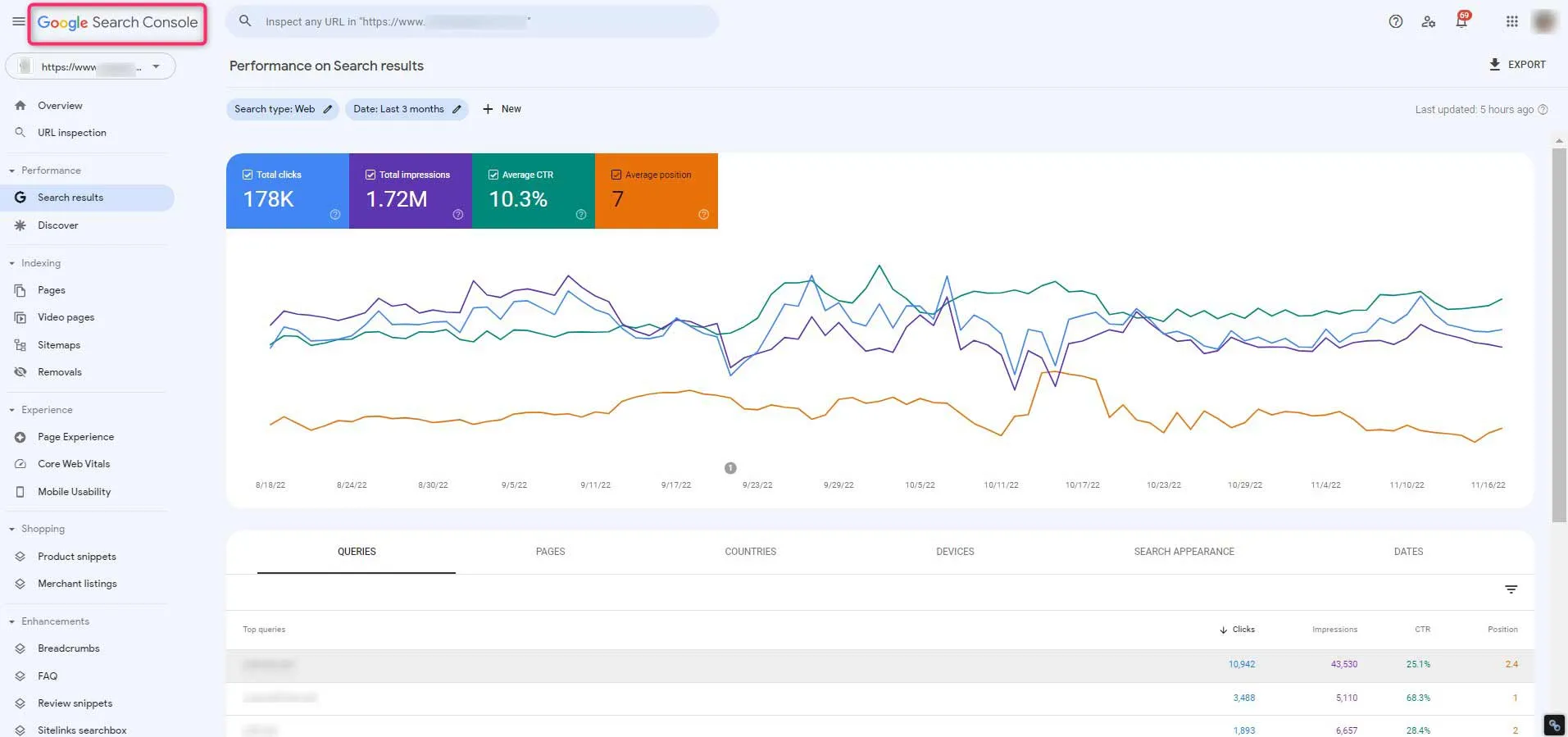
Task: Open help icon on Total impressions card
Action: tap(458, 215)
